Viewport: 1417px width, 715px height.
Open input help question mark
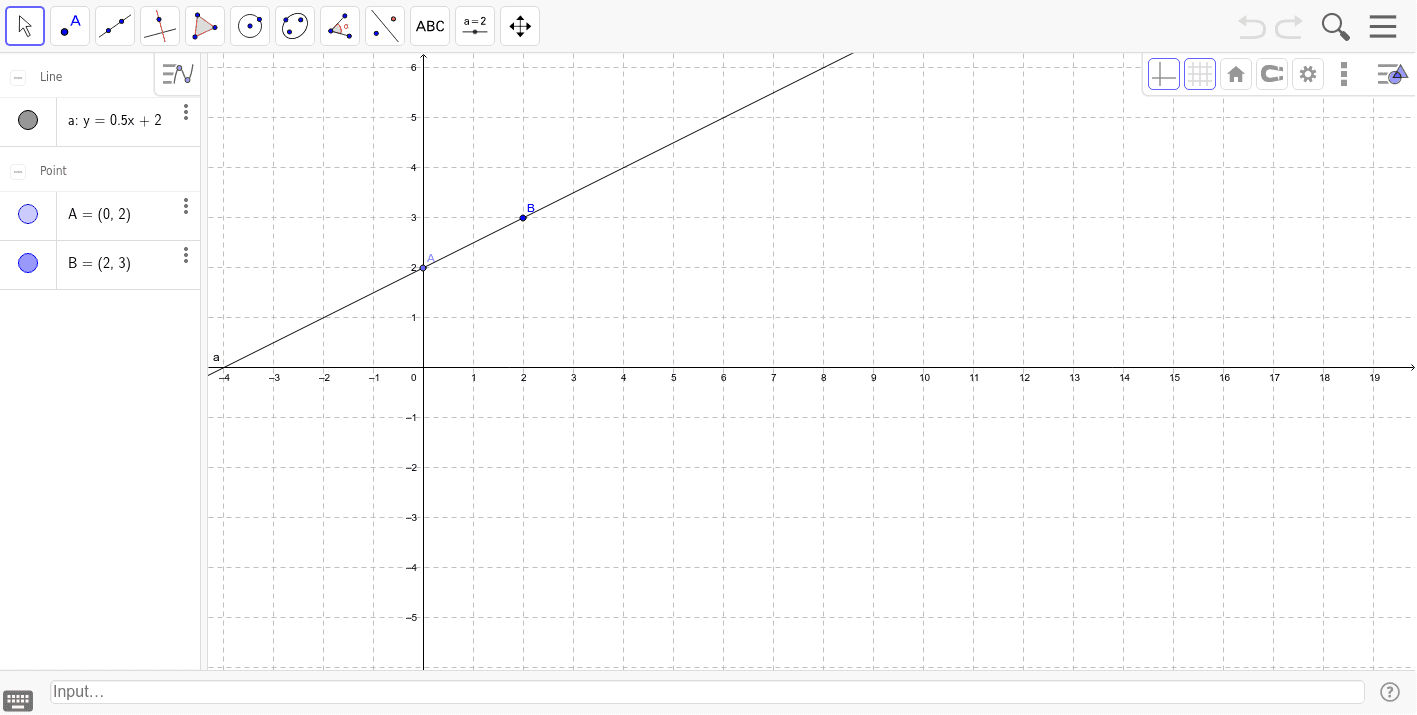(x=1389, y=692)
